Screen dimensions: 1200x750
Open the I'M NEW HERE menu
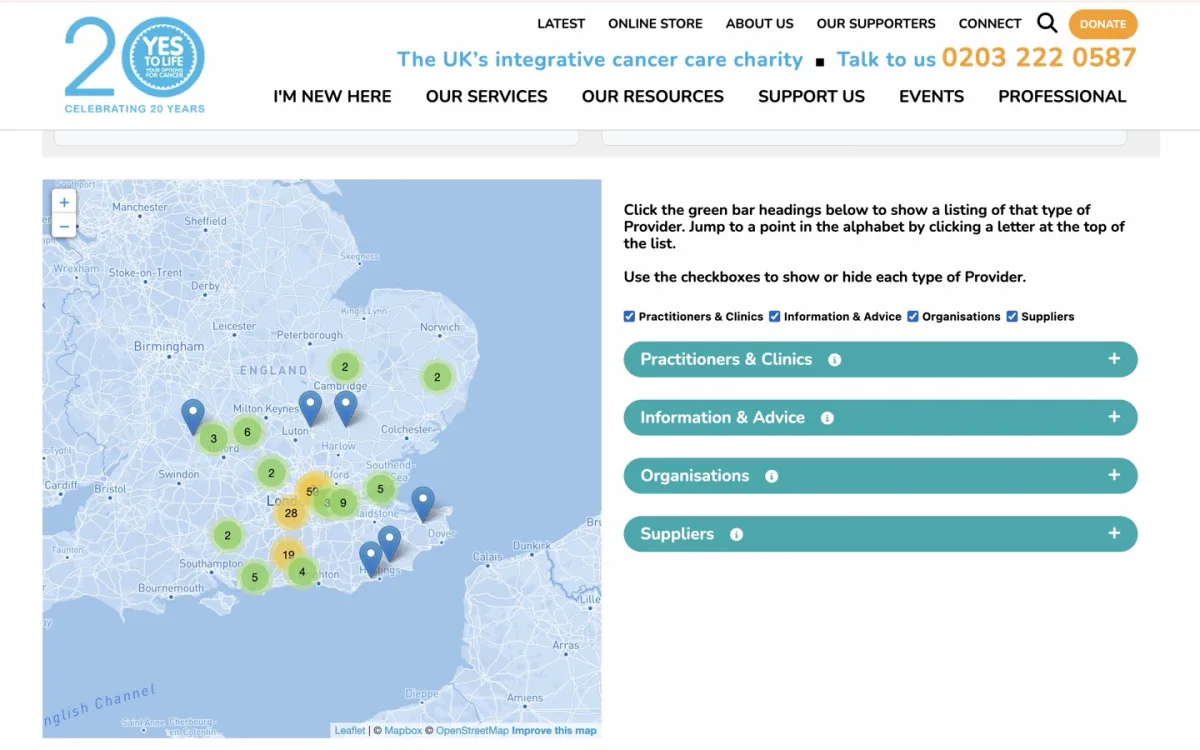coord(332,97)
